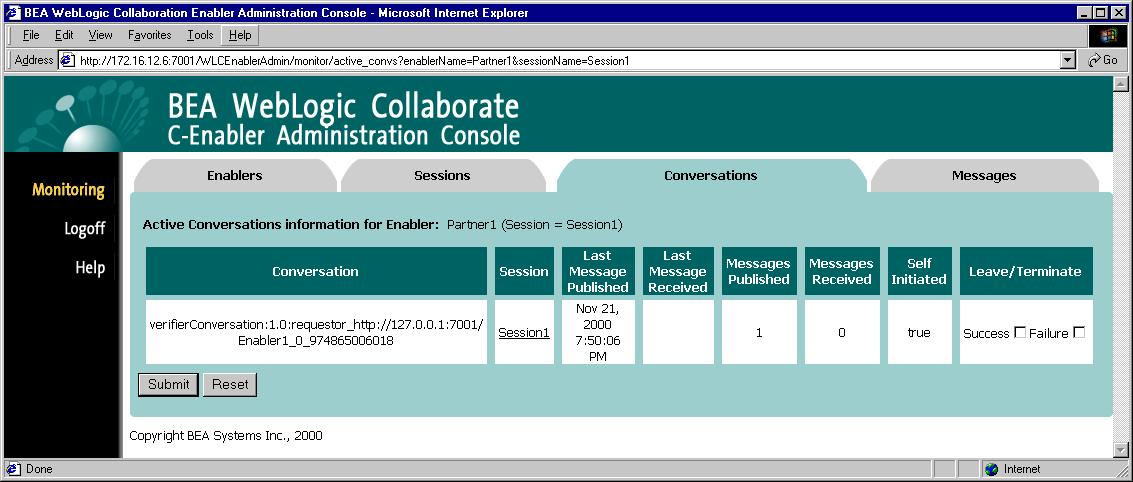Click the Partner1 (Session = Session1) text

point(535,225)
